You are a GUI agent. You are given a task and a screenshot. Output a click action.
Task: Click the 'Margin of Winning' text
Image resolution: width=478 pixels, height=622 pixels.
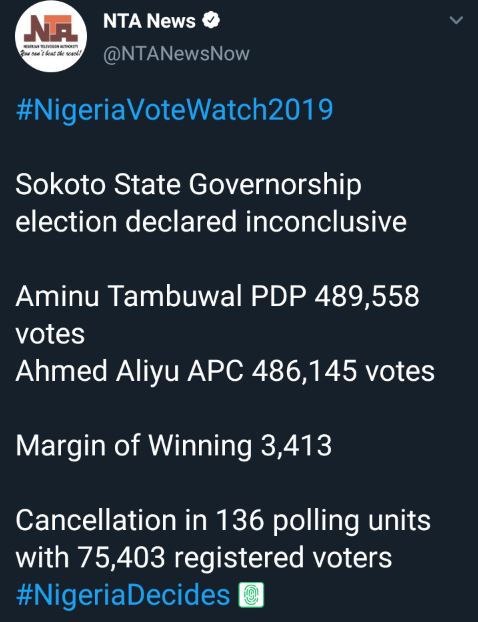coord(134,446)
